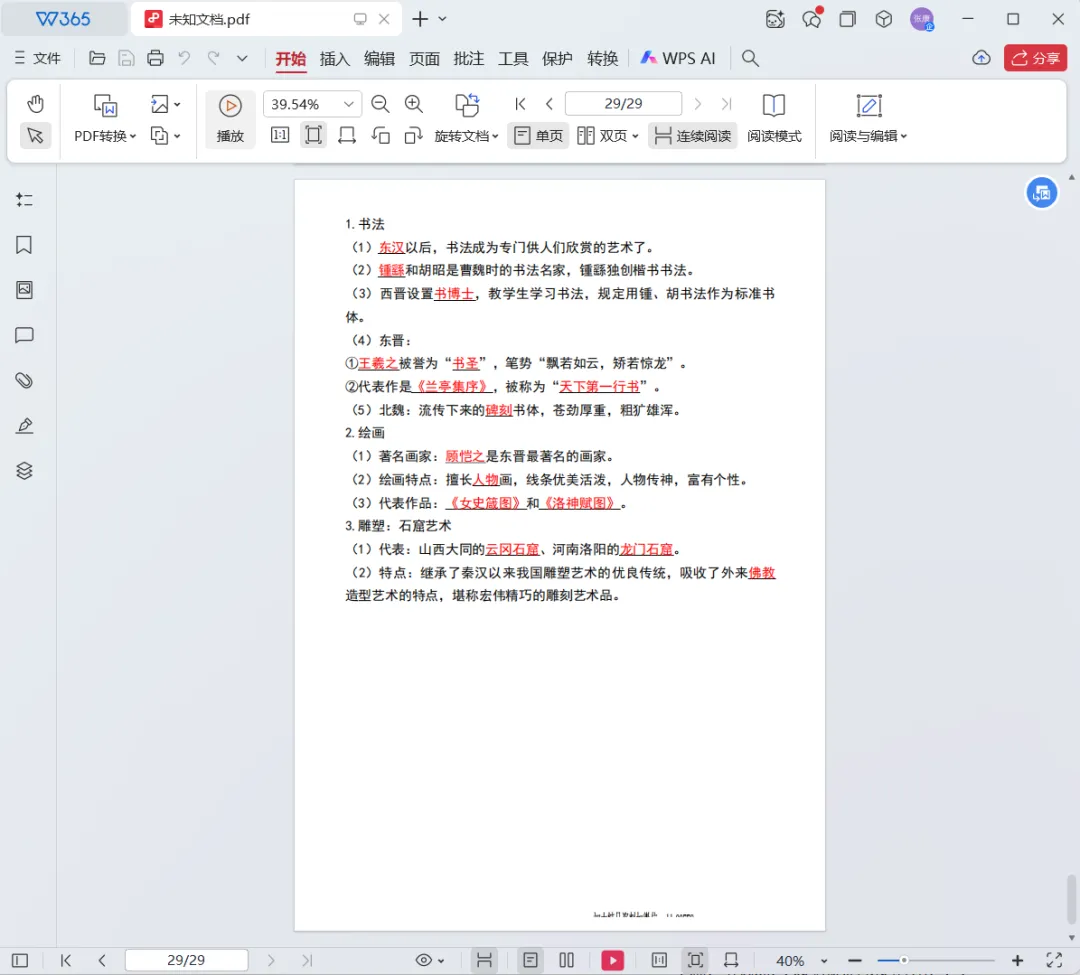Select the Hand tool in the toolbar
Viewport: 1080px width, 975px height.
pos(35,102)
